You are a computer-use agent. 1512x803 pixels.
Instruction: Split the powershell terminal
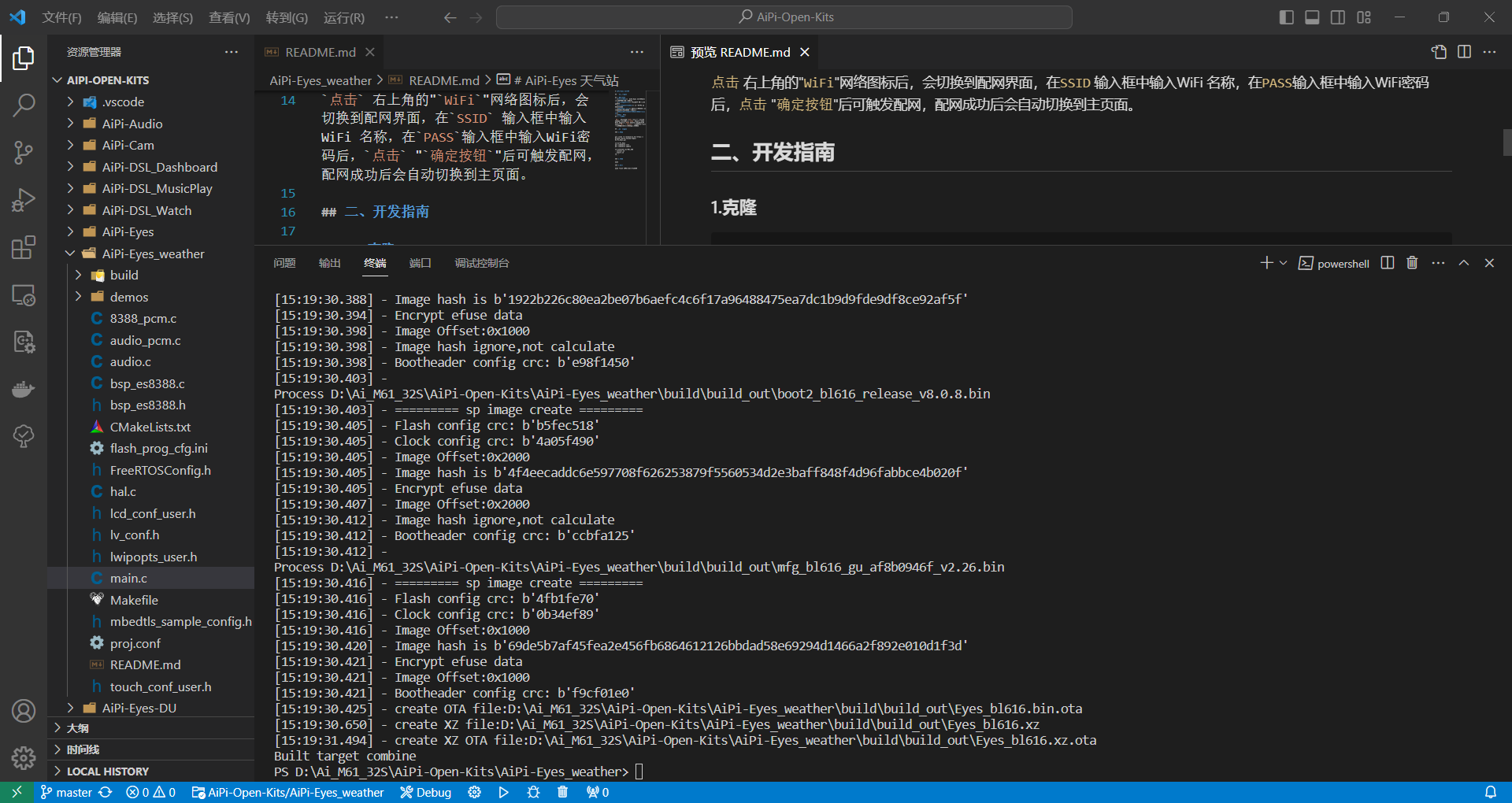pyautogui.click(x=1388, y=263)
